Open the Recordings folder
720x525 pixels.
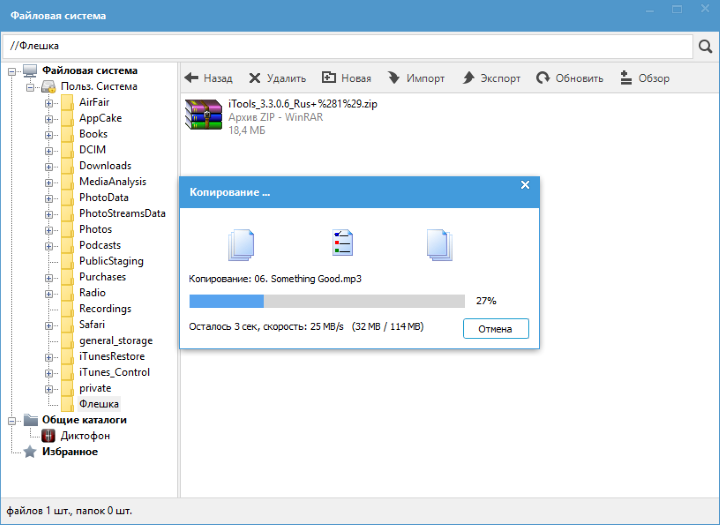(105, 309)
